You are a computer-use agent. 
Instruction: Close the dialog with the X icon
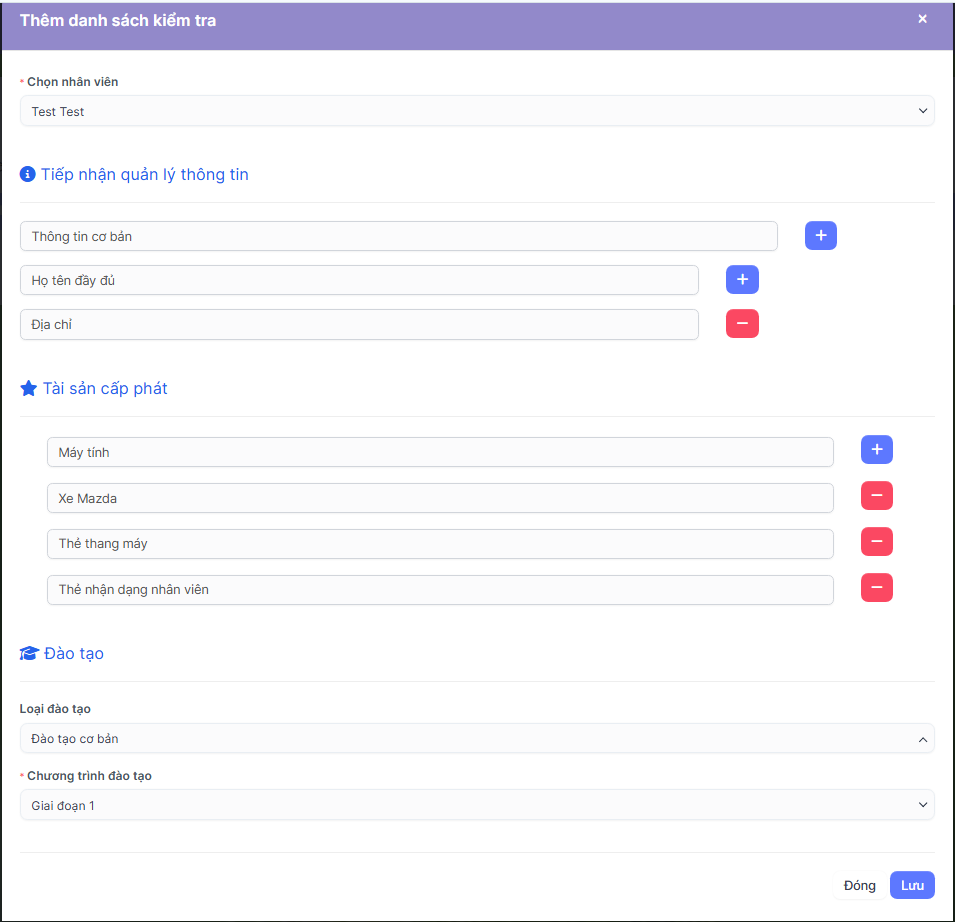922,19
